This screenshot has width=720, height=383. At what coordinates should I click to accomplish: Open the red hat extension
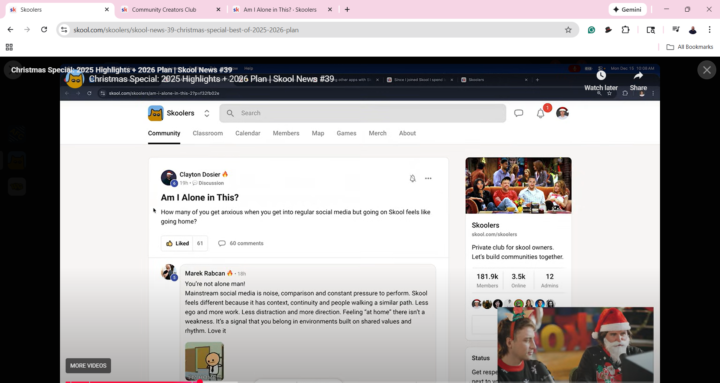608,30
